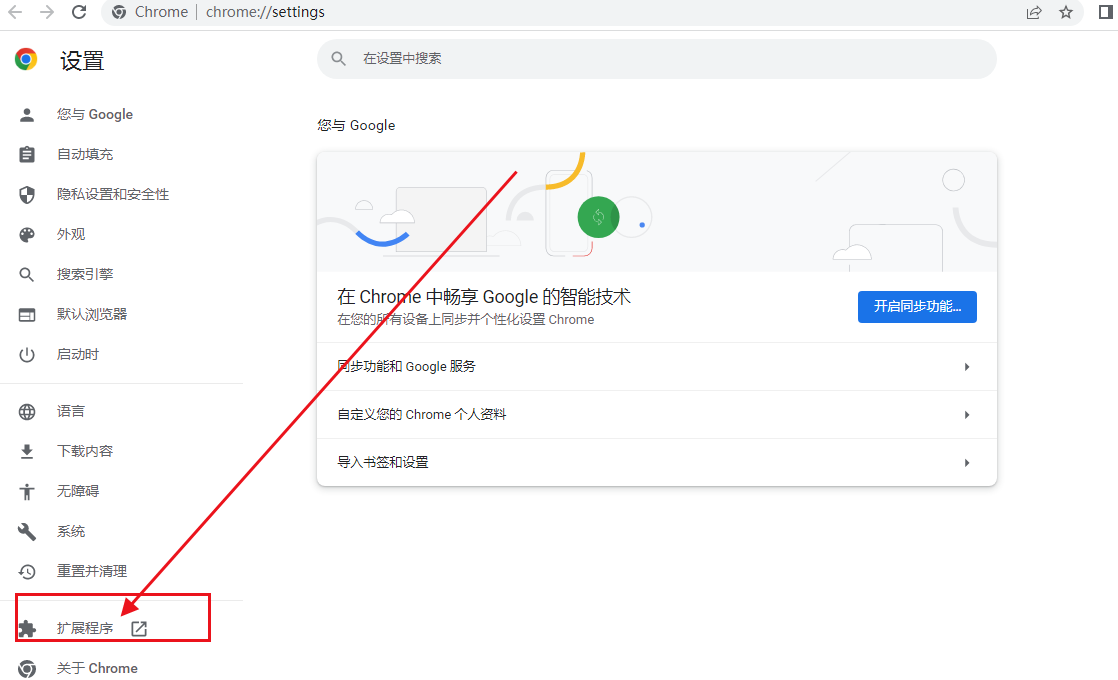Expand the 导入书签和设置 arrow
The height and width of the screenshot is (680, 1118).
pos(967,463)
